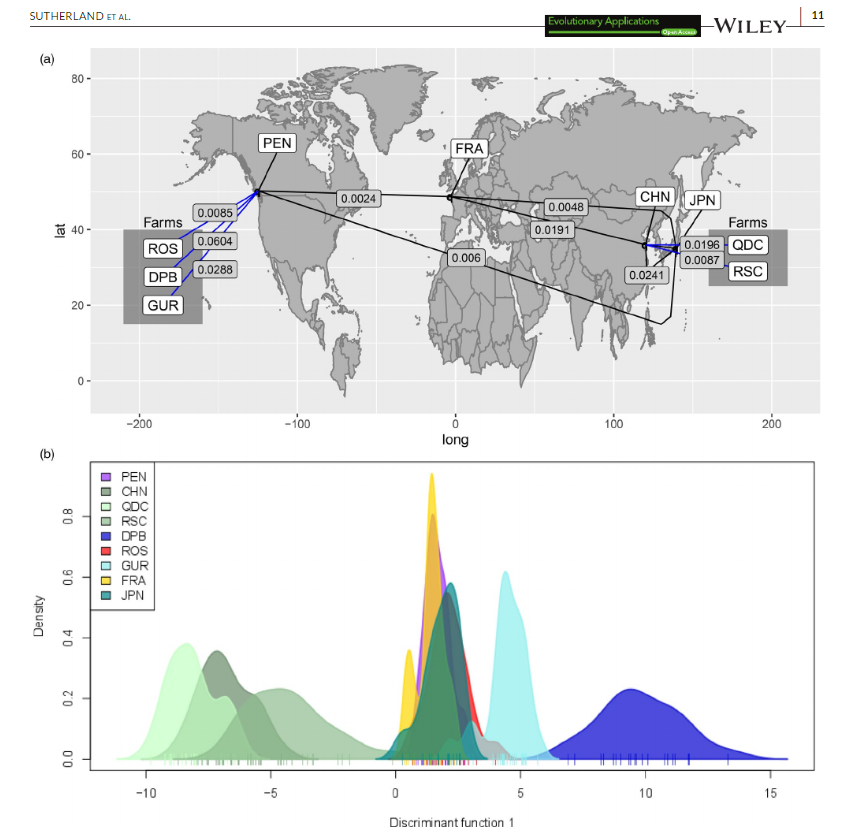
Task: Select the QDC farm label
Action: 747,245
